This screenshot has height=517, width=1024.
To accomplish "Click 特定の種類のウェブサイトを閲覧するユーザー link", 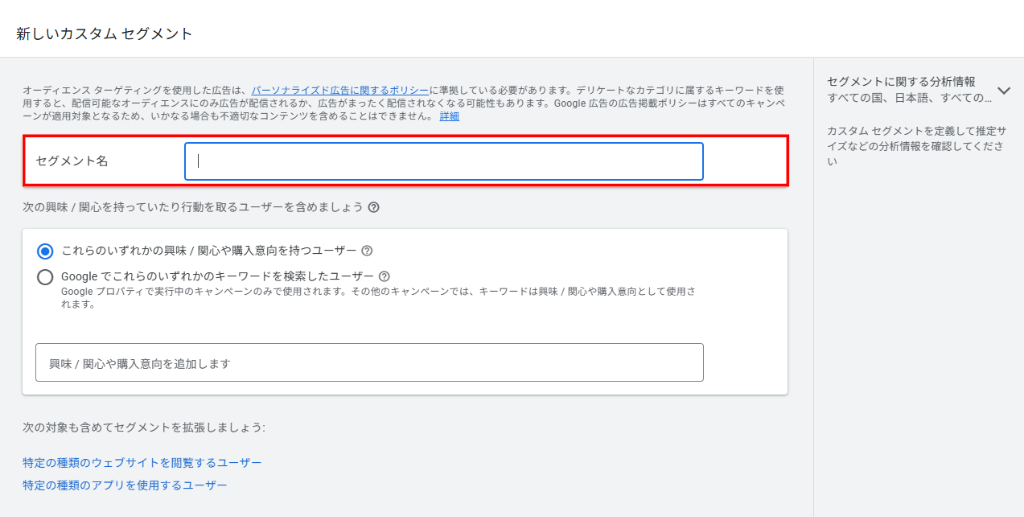I will pyautogui.click(x=142, y=463).
